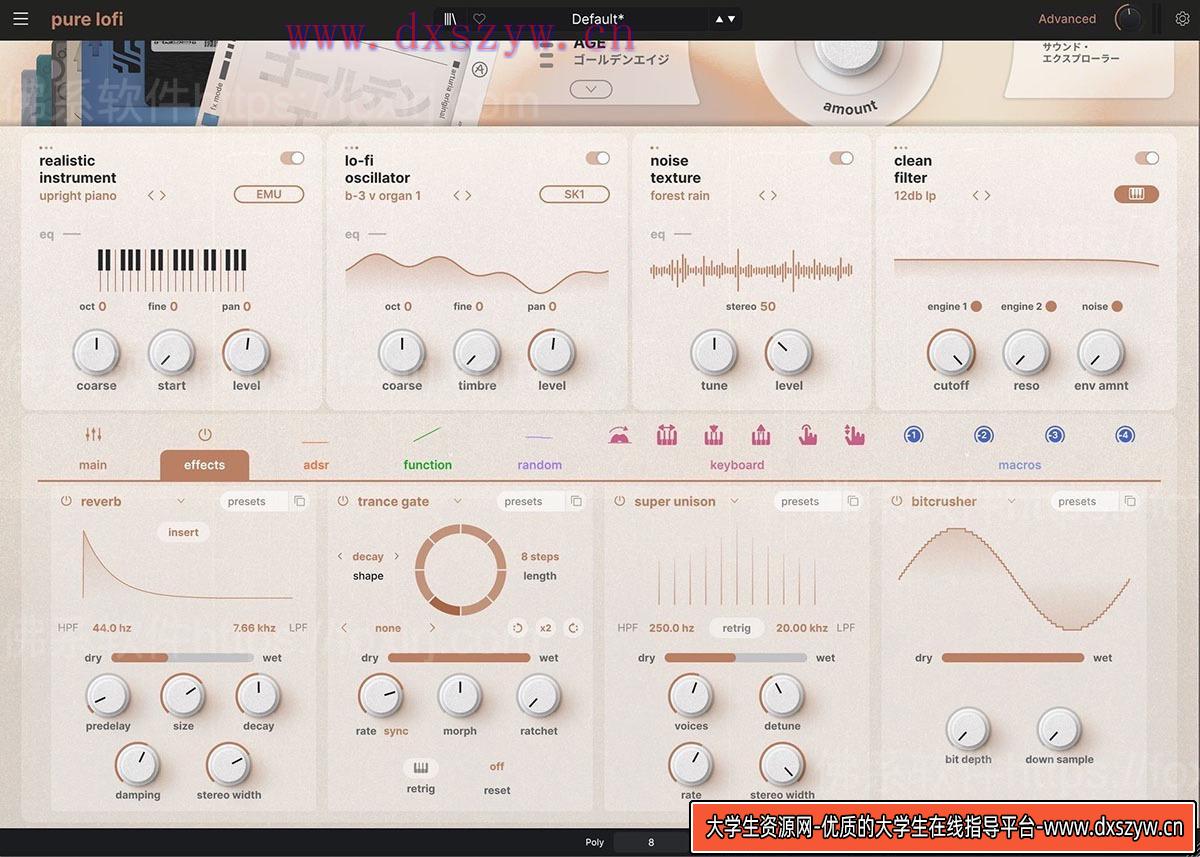Click the keyboard icon button in clean filter

[x=1136, y=194]
